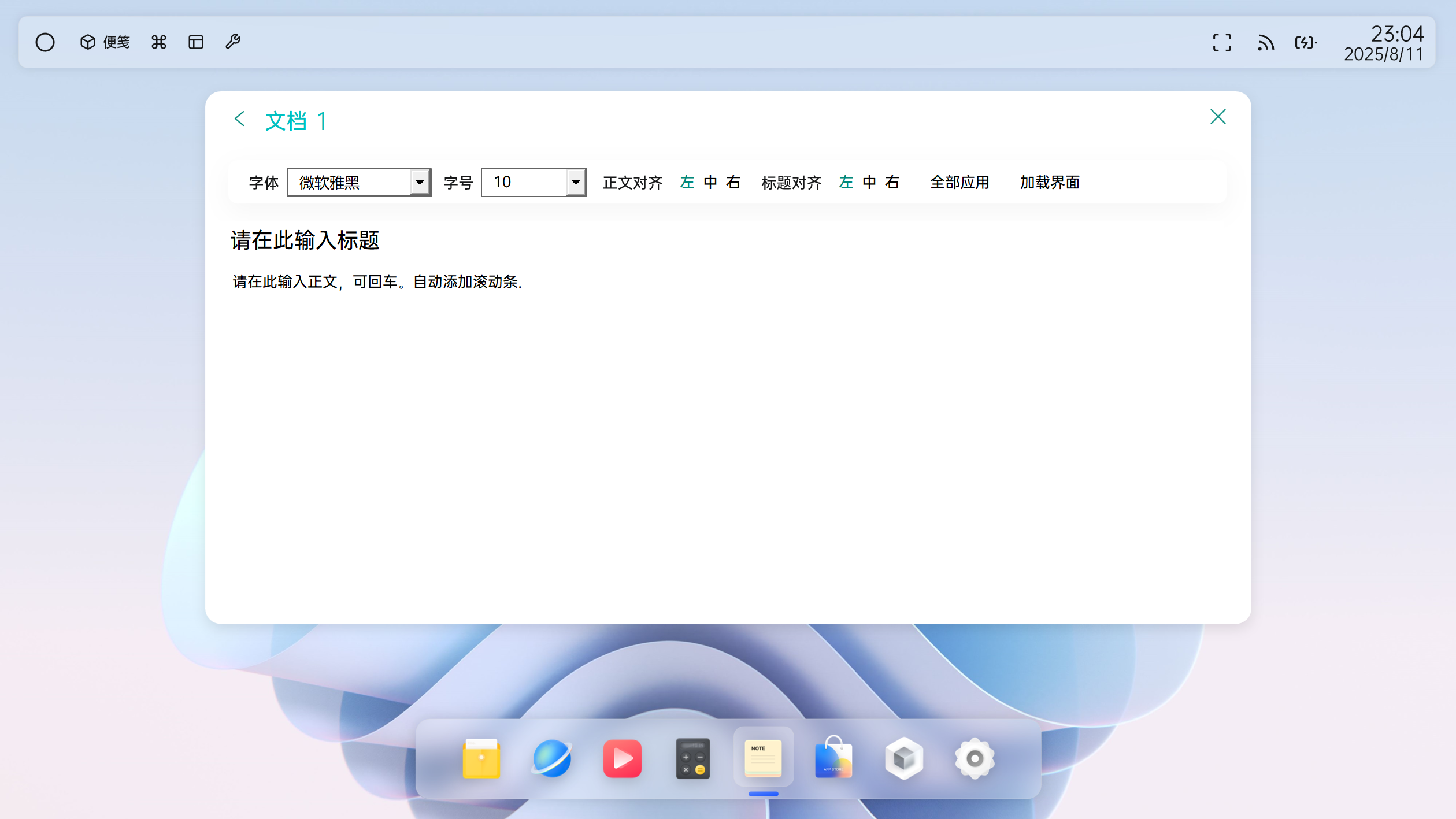The image size is (1456, 819).
Task: Click 加载界面 to load the interface
Action: (x=1049, y=182)
